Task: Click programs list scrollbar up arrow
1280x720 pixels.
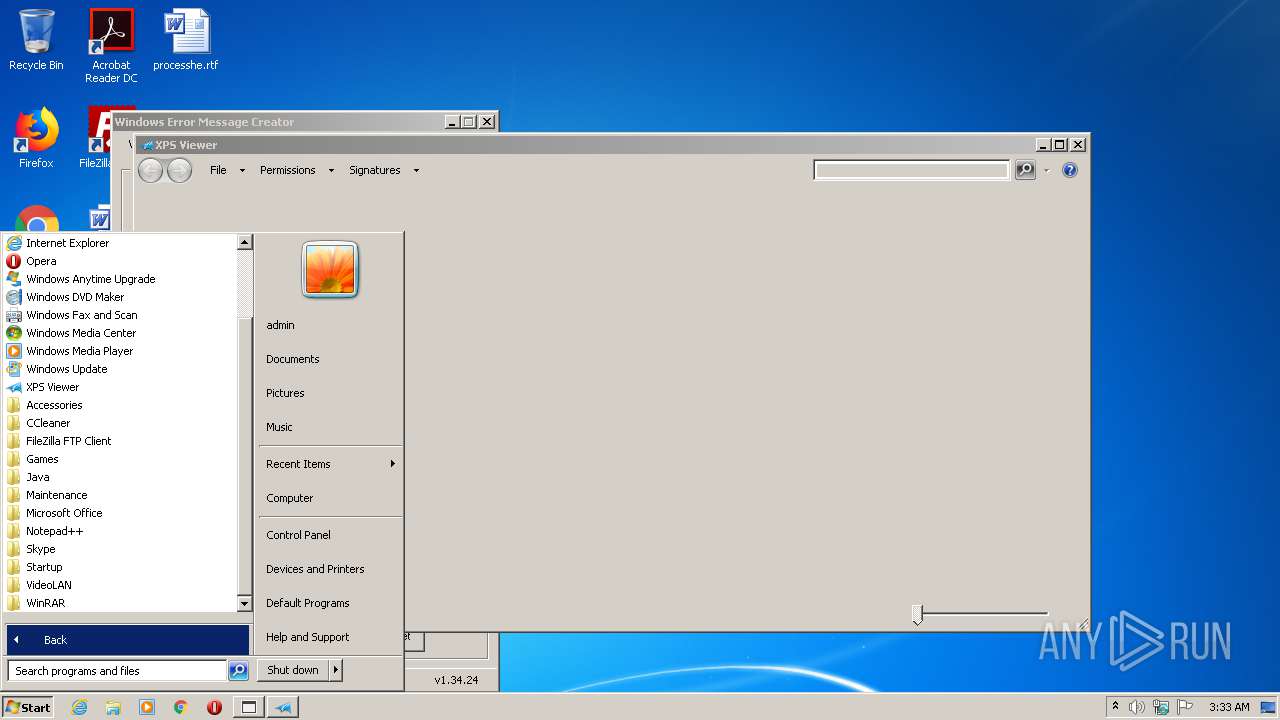Action: coord(244,242)
